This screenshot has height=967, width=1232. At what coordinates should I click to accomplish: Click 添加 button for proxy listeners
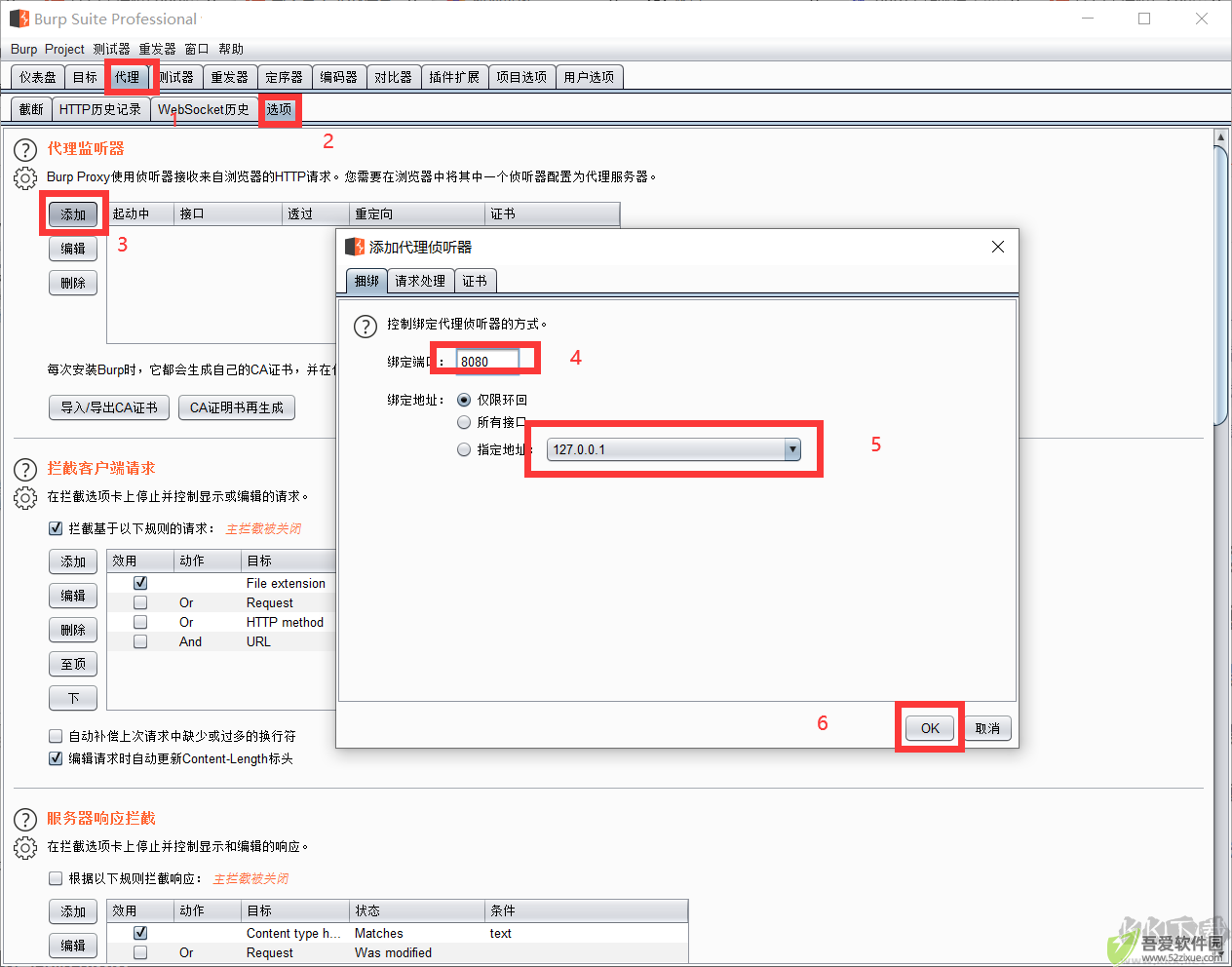[x=73, y=214]
